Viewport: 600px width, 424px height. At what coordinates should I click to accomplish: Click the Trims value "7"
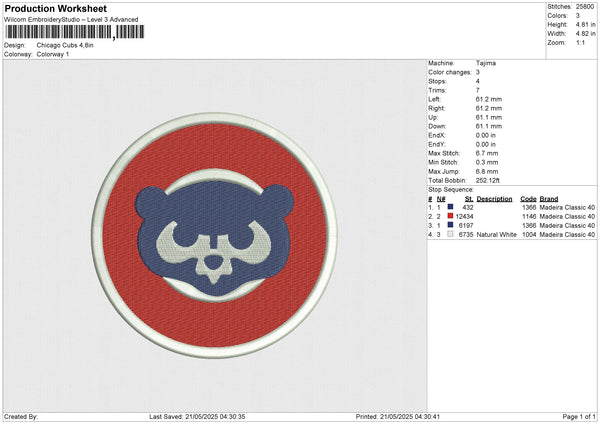coord(478,90)
